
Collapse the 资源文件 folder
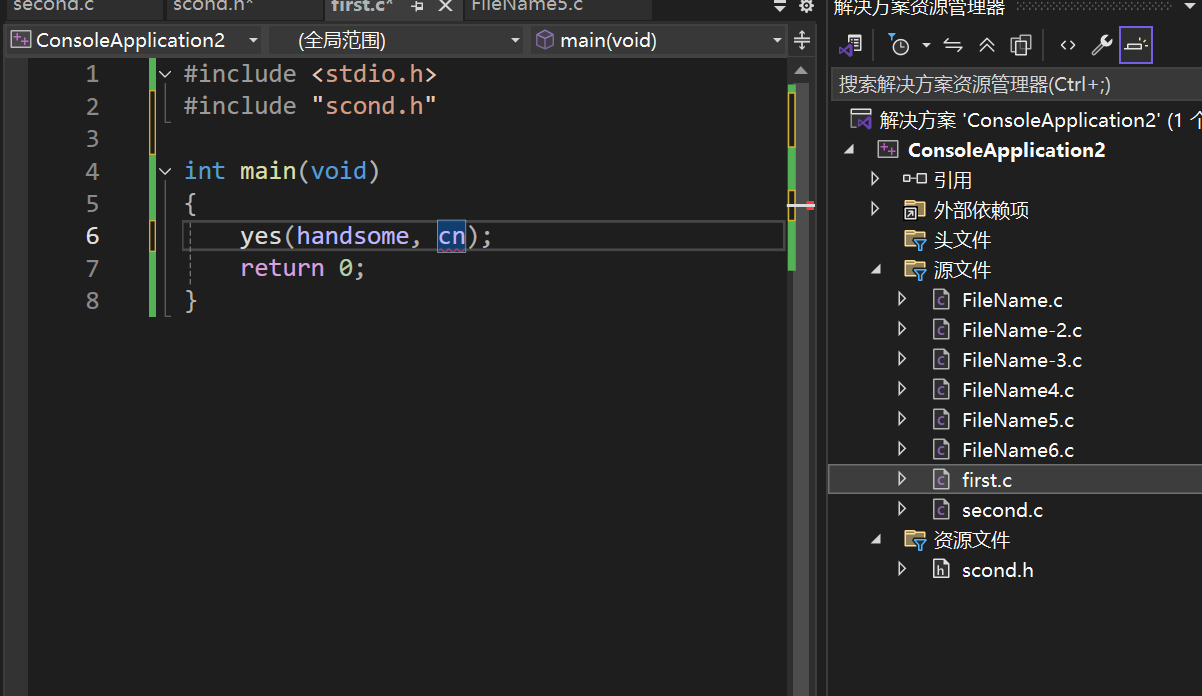pyautogui.click(x=877, y=540)
